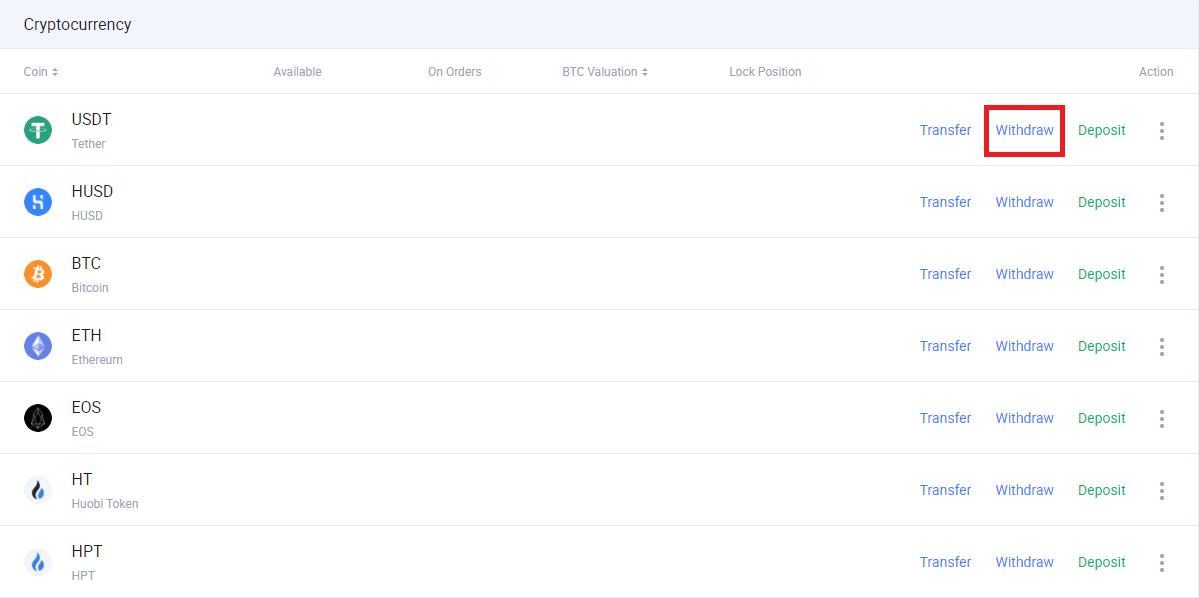Select the Huobi Token subtitle text
Screen dimensions: 1199x598
pos(106,503)
